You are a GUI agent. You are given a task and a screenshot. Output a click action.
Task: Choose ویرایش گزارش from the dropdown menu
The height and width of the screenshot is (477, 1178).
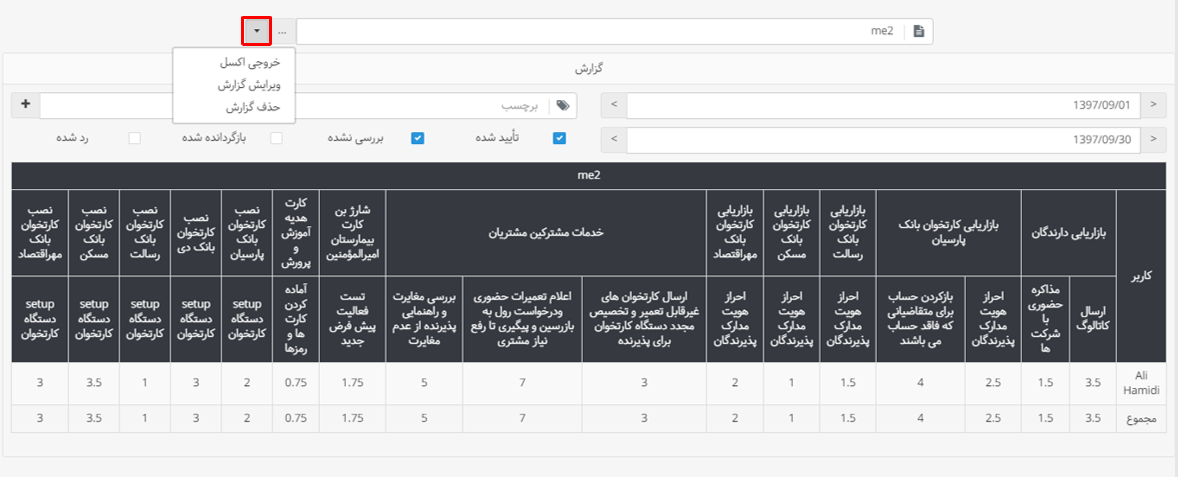pos(249,86)
